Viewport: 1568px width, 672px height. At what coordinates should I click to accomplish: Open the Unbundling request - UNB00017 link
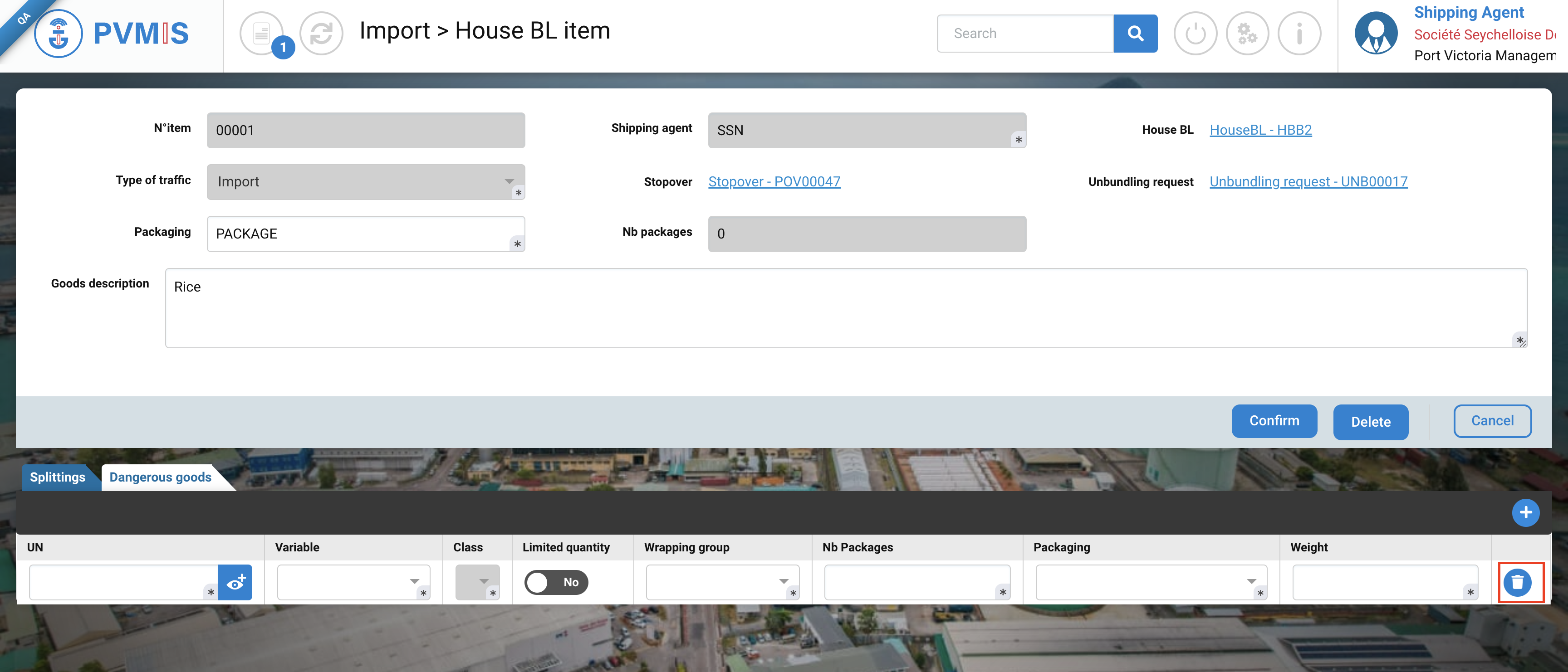point(1308,182)
